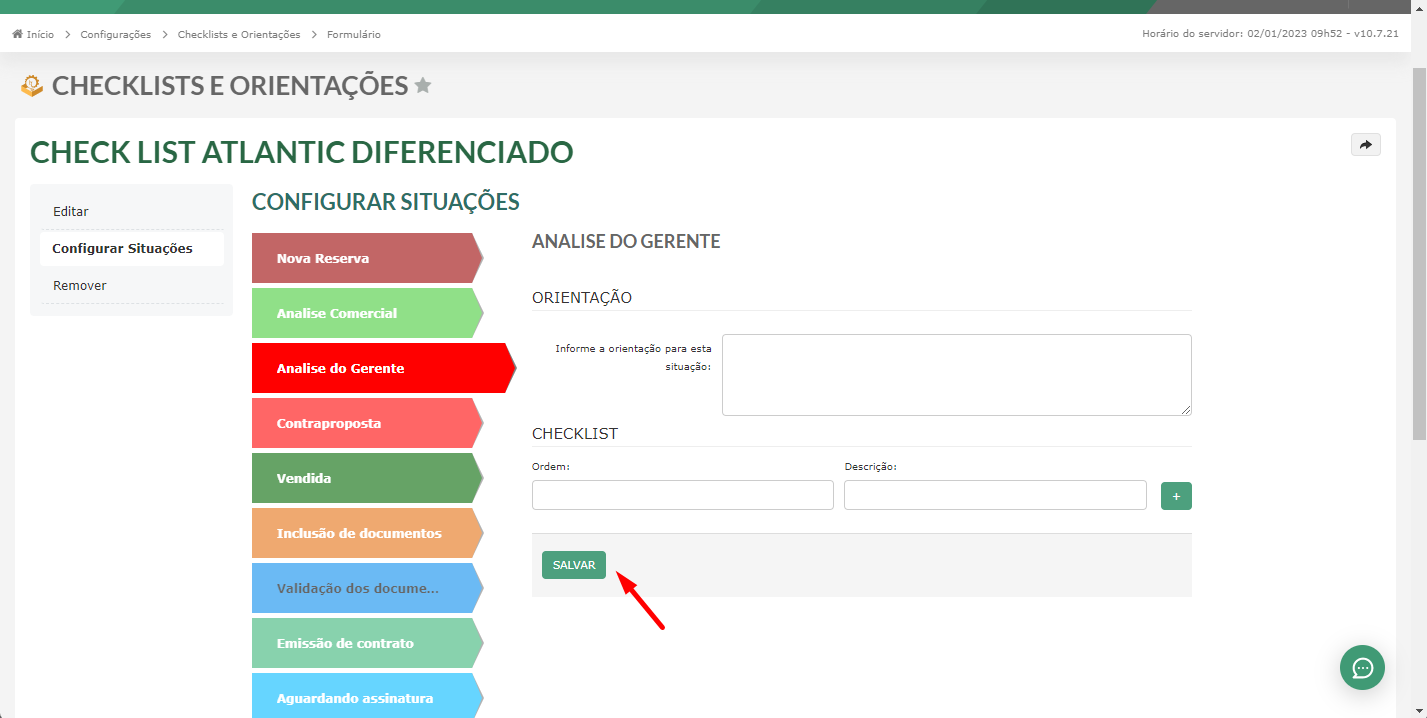The height and width of the screenshot is (718, 1427).
Task: Click the SALVAR button
Action: point(574,565)
